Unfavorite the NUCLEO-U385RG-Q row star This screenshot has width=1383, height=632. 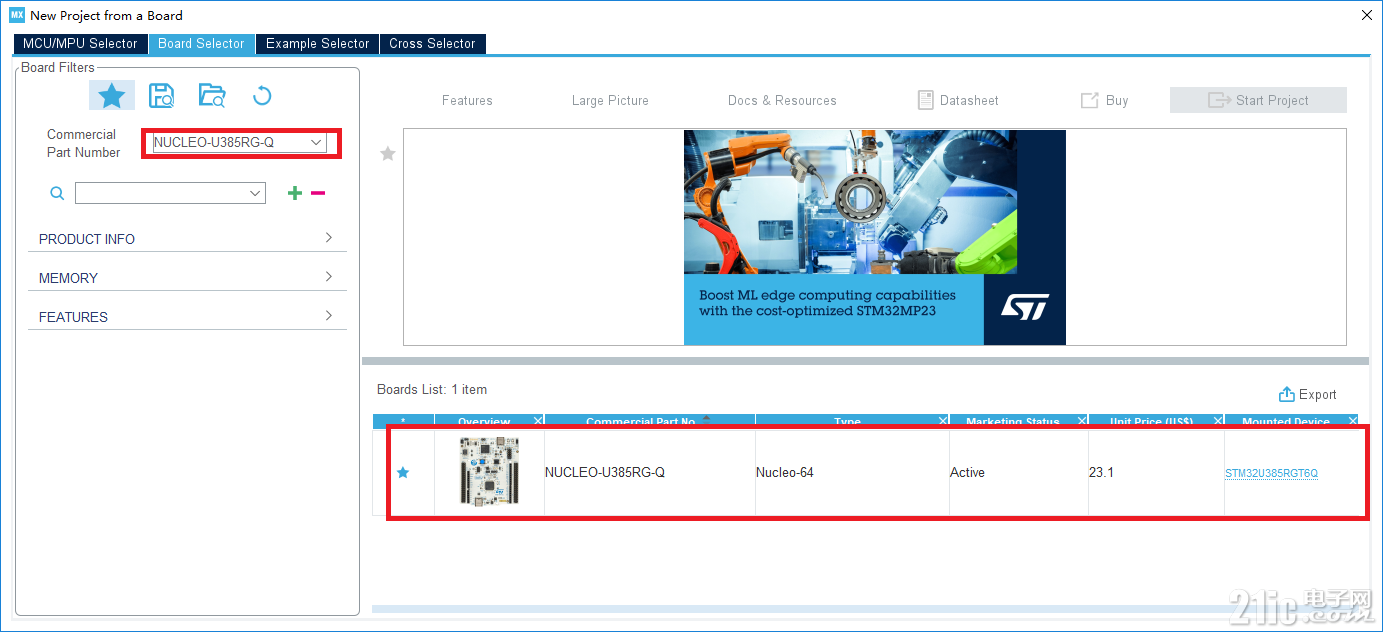pyautogui.click(x=403, y=472)
